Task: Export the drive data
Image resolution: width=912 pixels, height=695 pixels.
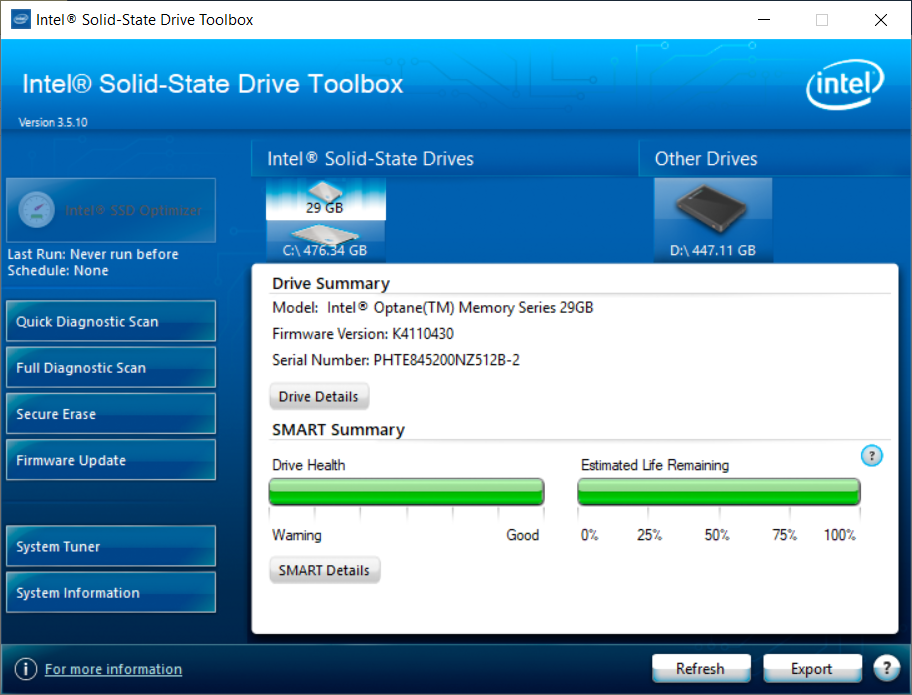Action: coord(812,669)
